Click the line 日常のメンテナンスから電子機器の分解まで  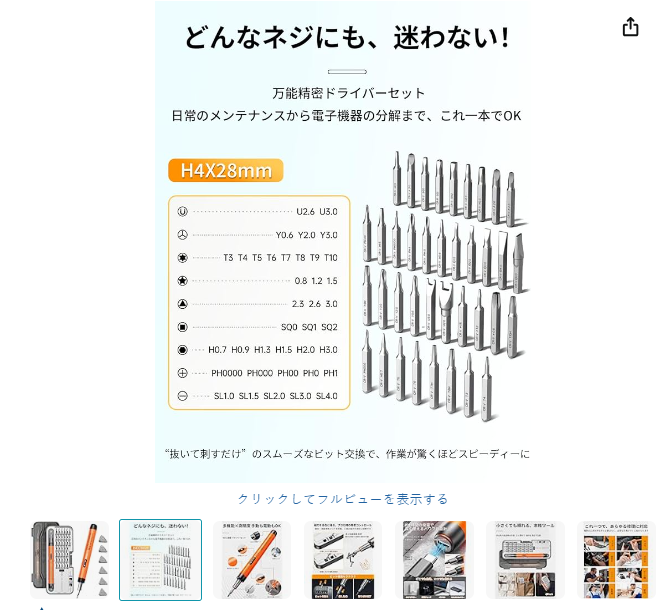(346, 116)
